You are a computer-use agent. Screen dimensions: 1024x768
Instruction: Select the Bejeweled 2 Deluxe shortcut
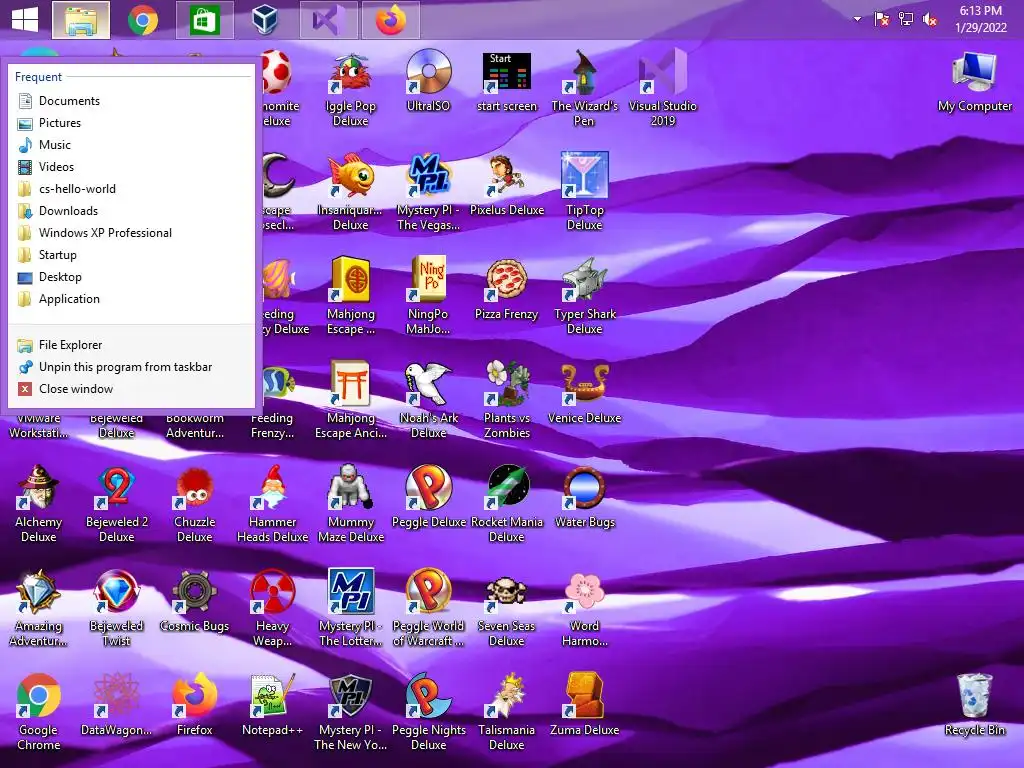point(116,504)
